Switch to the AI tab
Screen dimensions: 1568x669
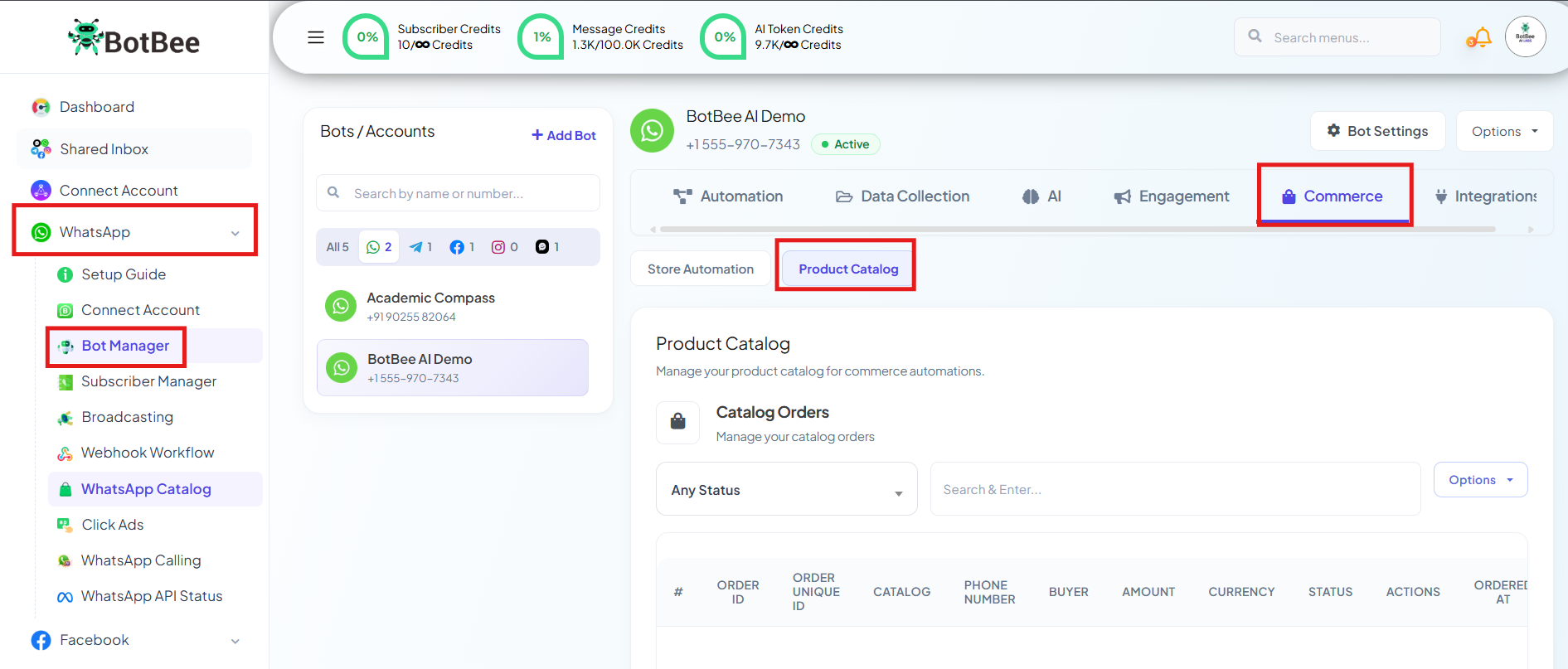(1041, 196)
